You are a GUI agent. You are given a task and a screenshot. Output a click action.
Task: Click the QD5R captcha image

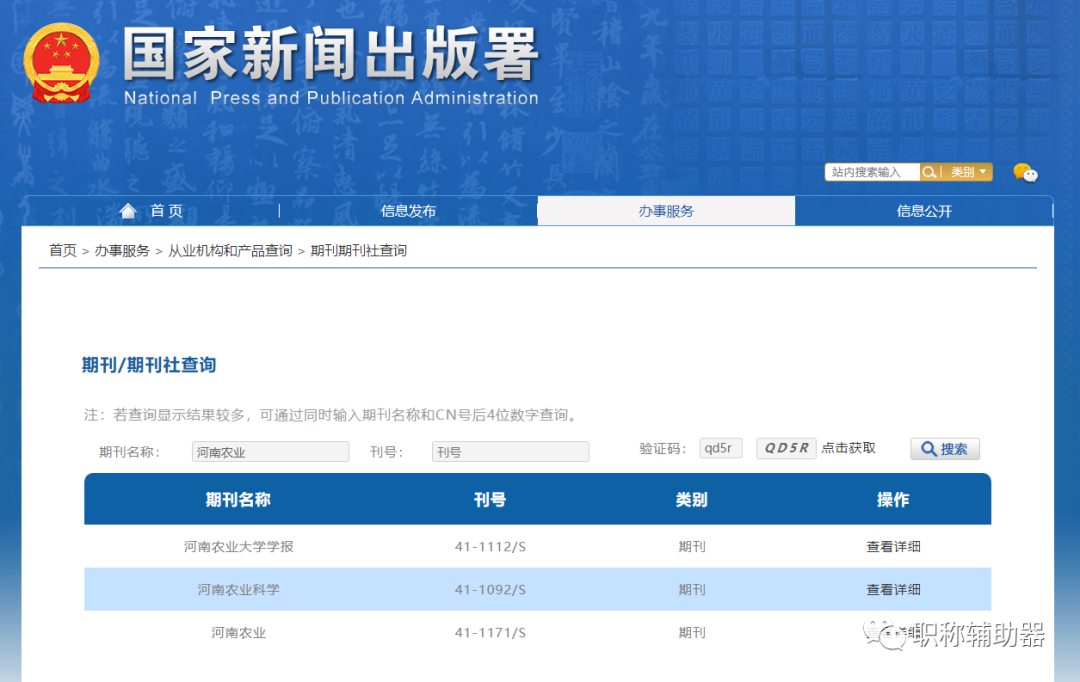[x=786, y=448]
